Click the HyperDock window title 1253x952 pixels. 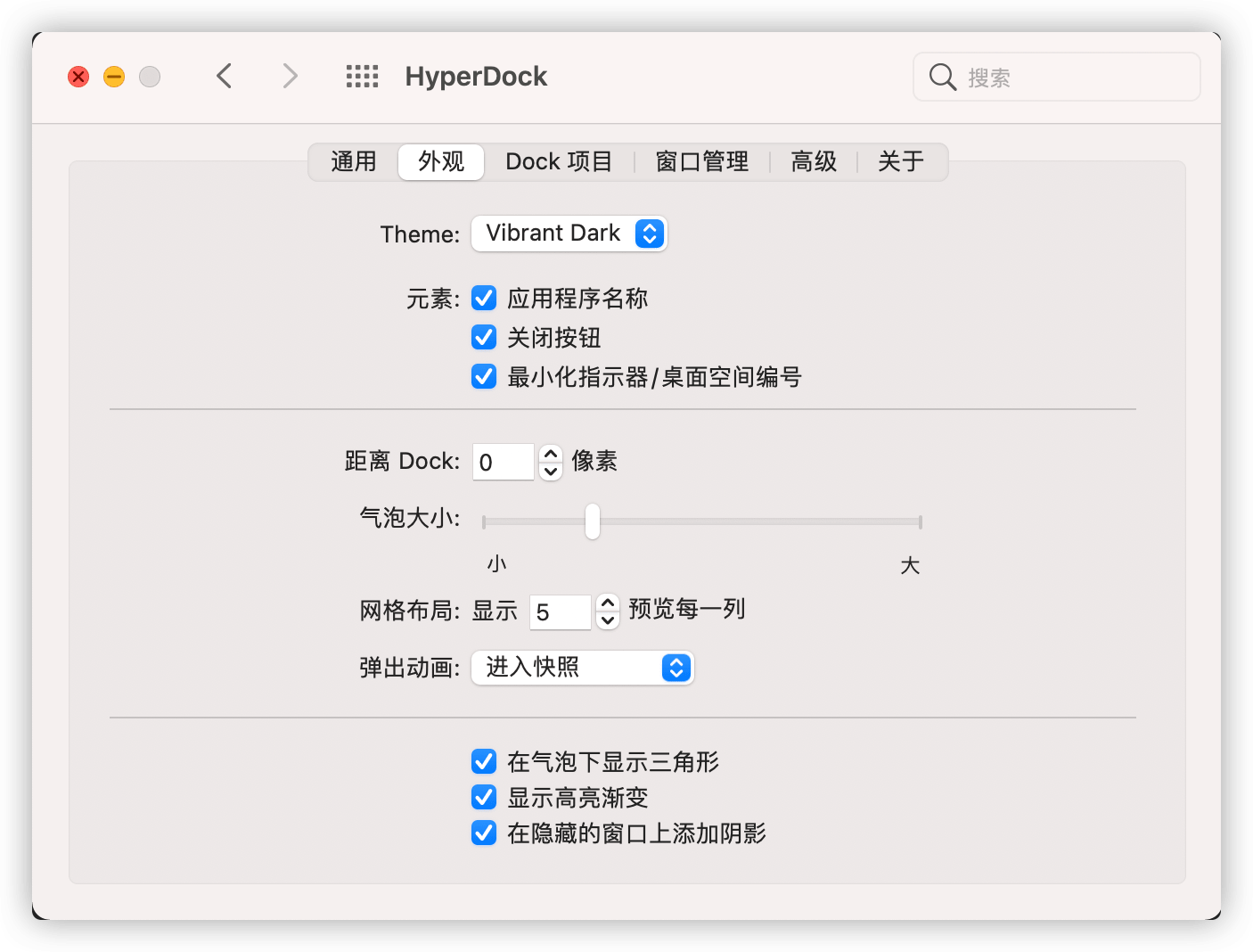(x=476, y=77)
